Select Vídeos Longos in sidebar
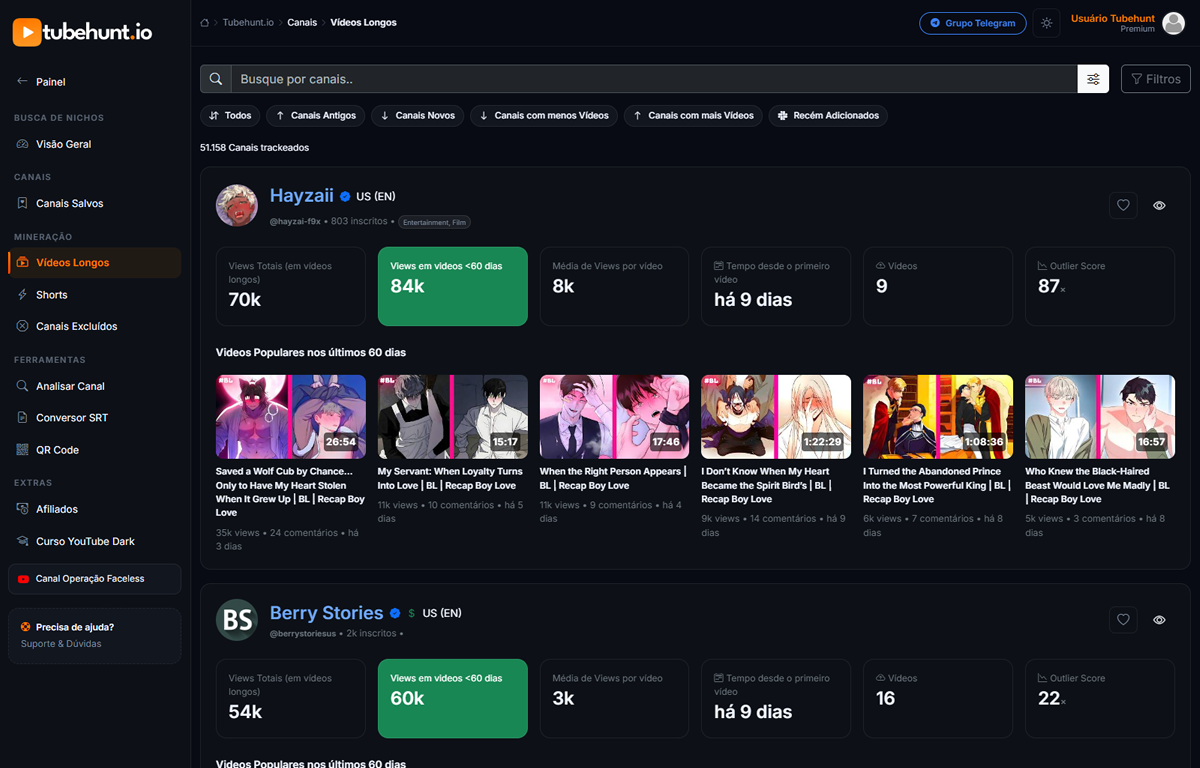The height and width of the screenshot is (768, 1200). (94, 263)
